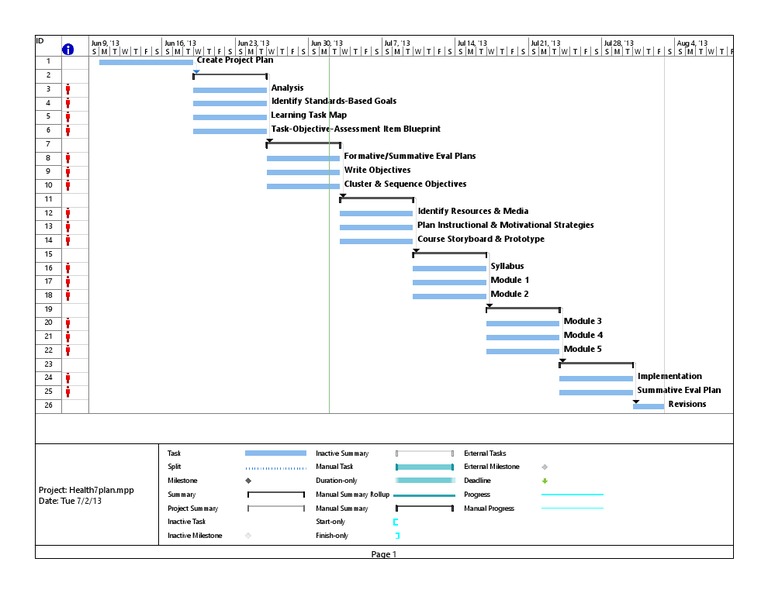768x593 pixels.
Task: Click the summary bar in row 19
Action: click(523, 309)
